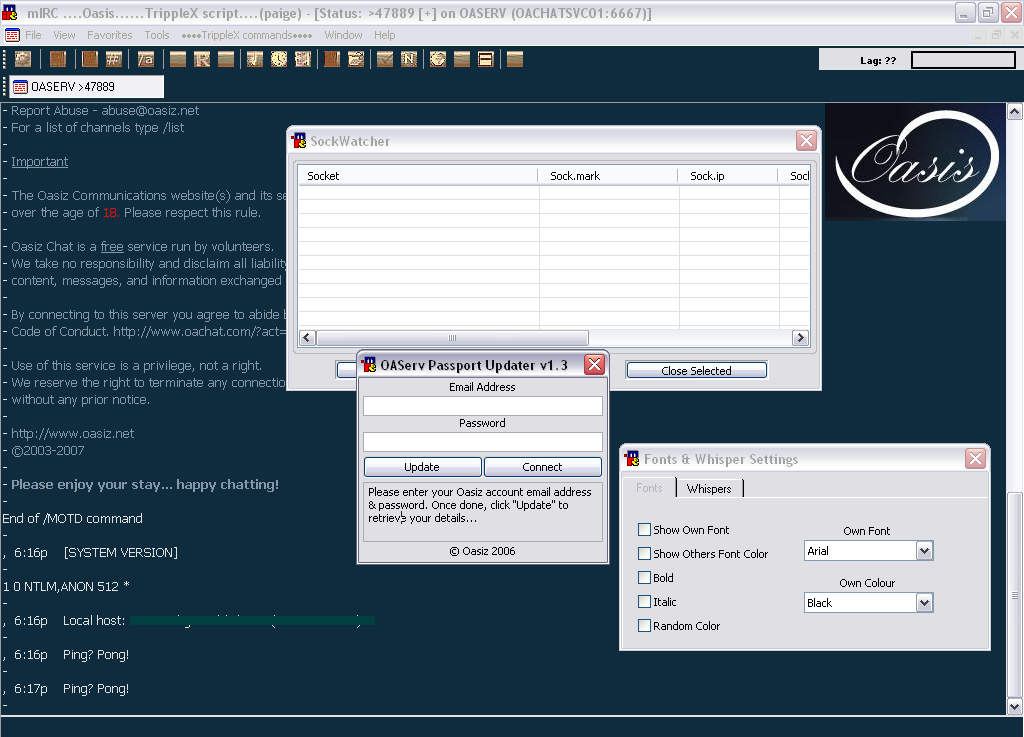Click the Update button in Passport Updater

click(422, 467)
